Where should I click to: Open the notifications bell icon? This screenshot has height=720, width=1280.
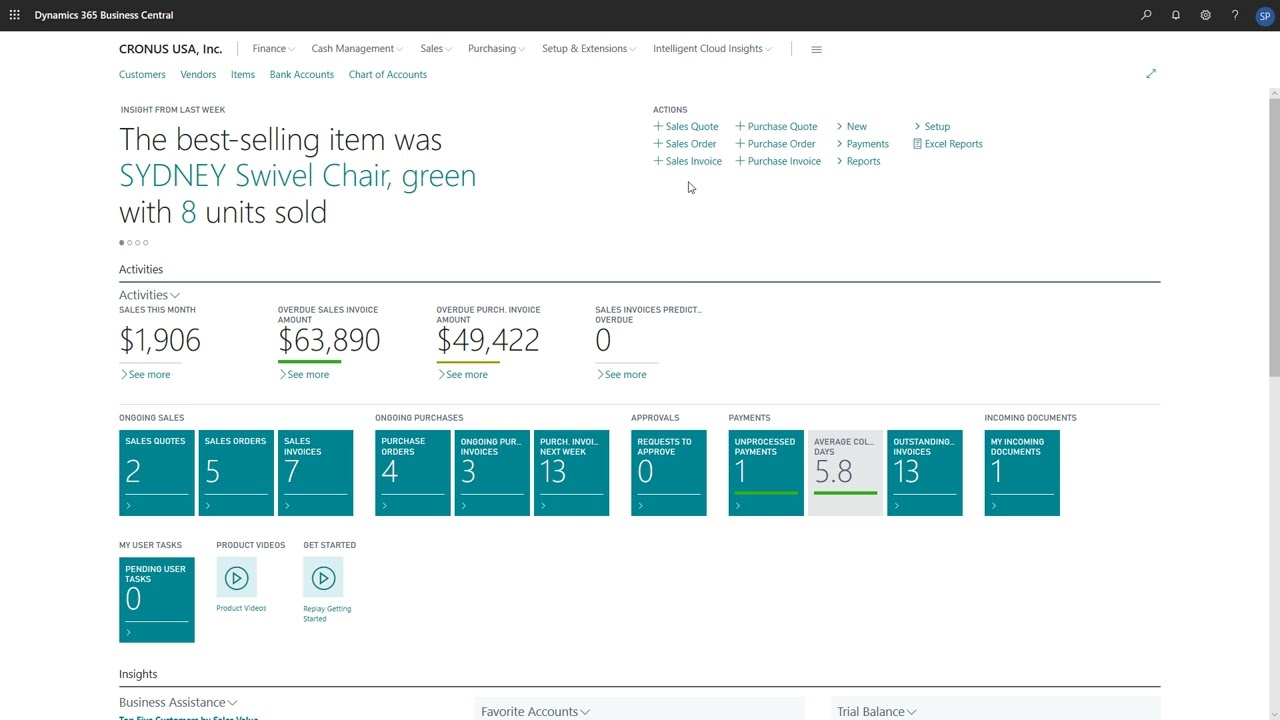1176,15
